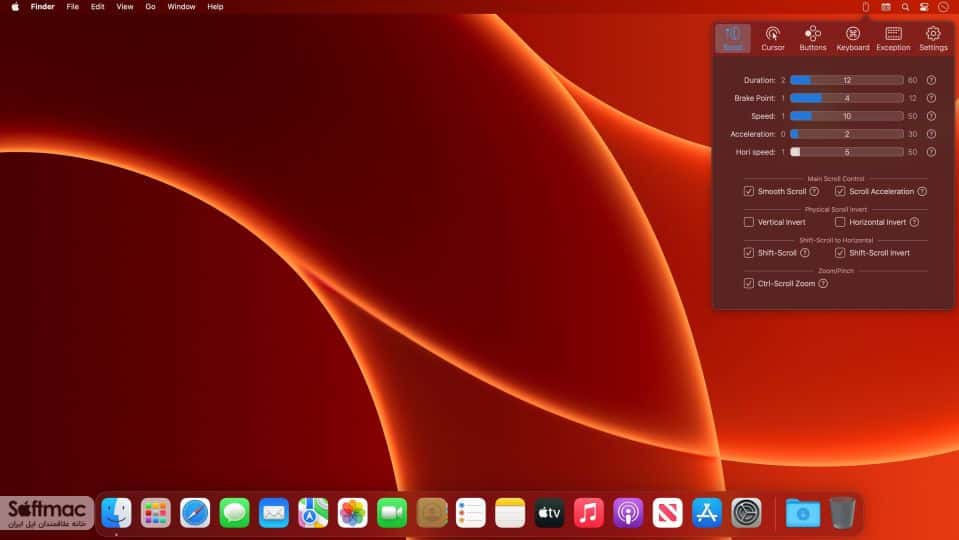Uncheck Ctrl-Scroll Zoom
959x540 pixels.
(749, 283)
